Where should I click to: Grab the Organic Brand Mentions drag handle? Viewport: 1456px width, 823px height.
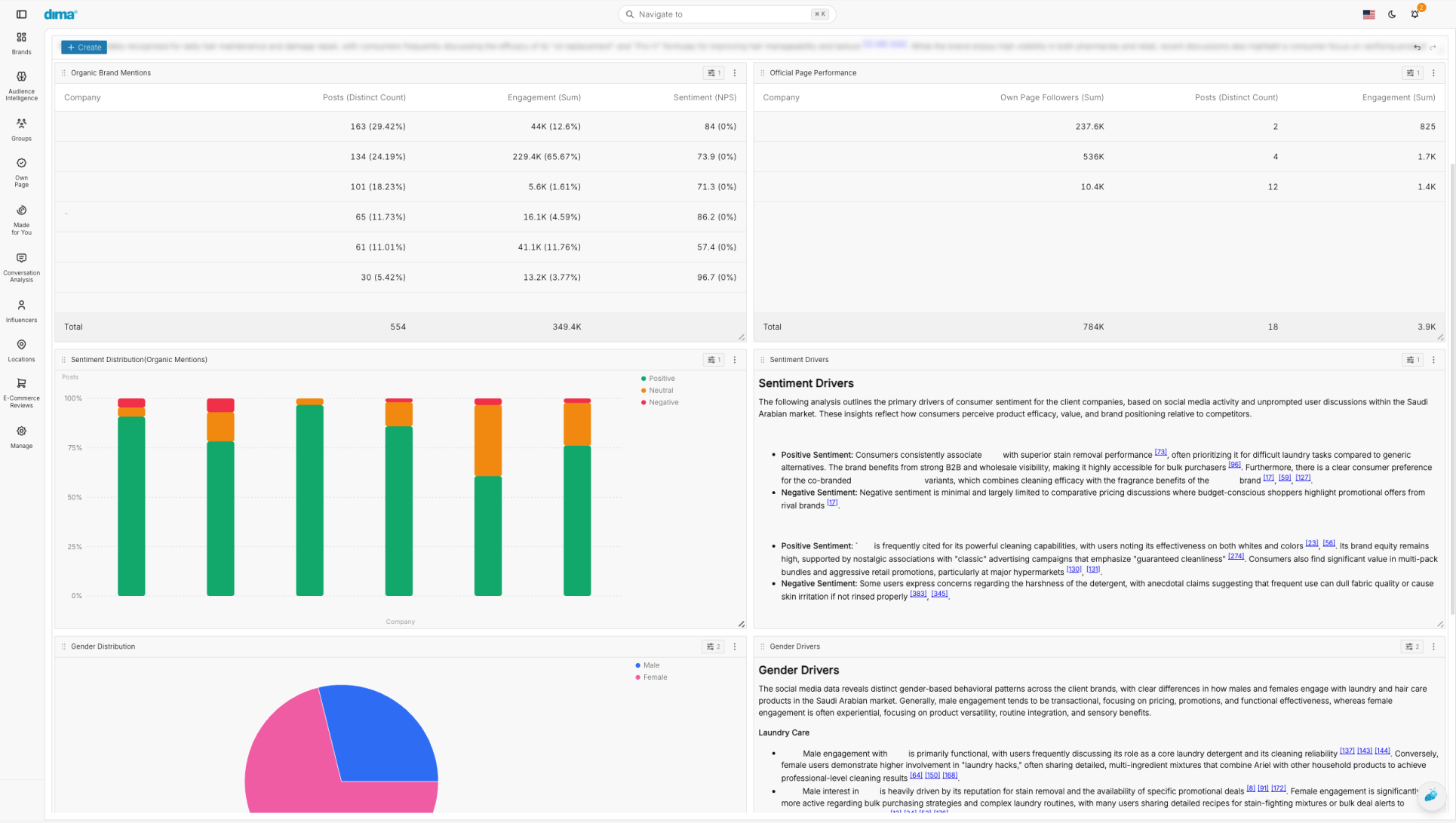[63, 73]
